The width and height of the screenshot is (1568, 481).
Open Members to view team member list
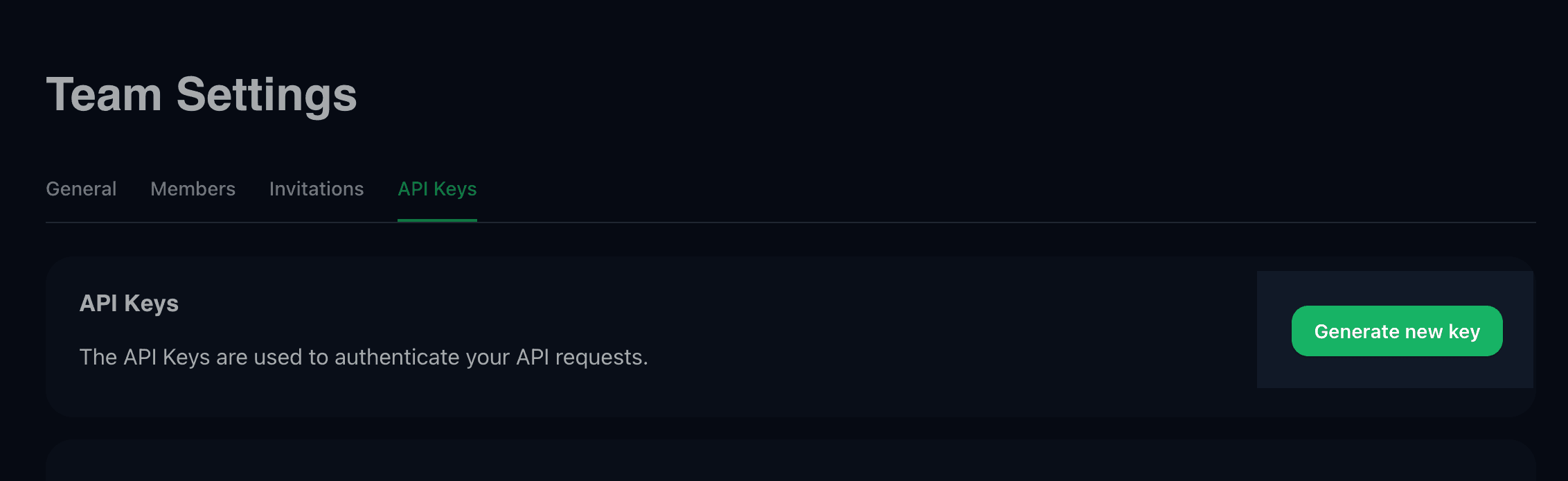tap(193, 189)
